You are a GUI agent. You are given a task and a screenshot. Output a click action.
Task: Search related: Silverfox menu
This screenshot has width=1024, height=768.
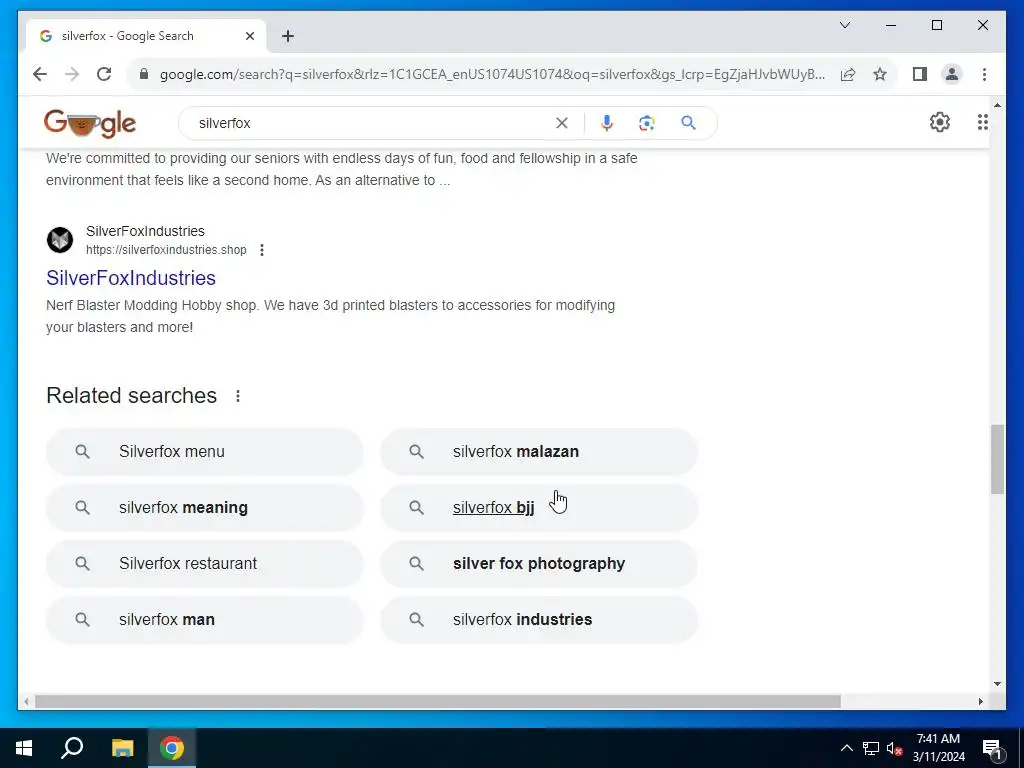coord(204,452)
